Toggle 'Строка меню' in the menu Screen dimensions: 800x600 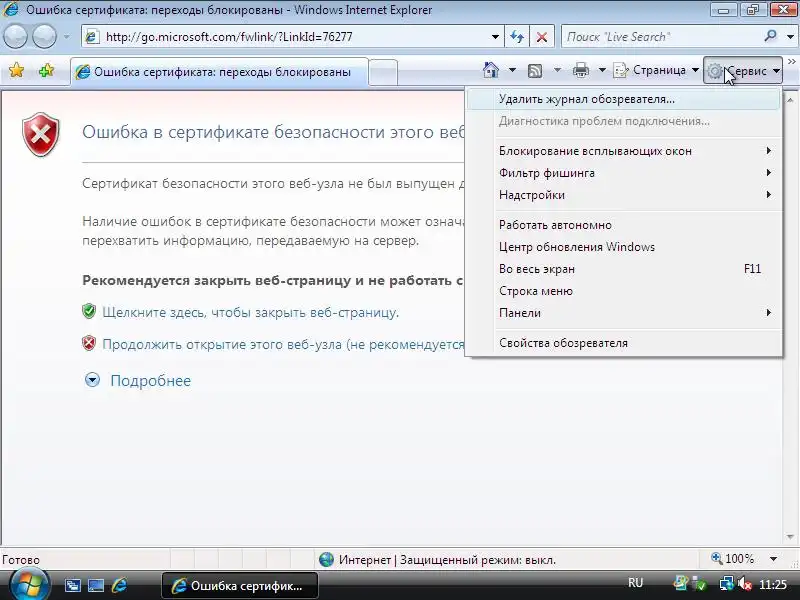coord(623,291)
